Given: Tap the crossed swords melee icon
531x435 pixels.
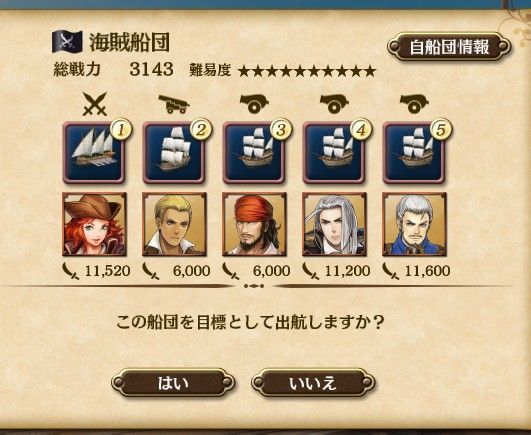Looking at the screenshot, I should tap(94, 104).
